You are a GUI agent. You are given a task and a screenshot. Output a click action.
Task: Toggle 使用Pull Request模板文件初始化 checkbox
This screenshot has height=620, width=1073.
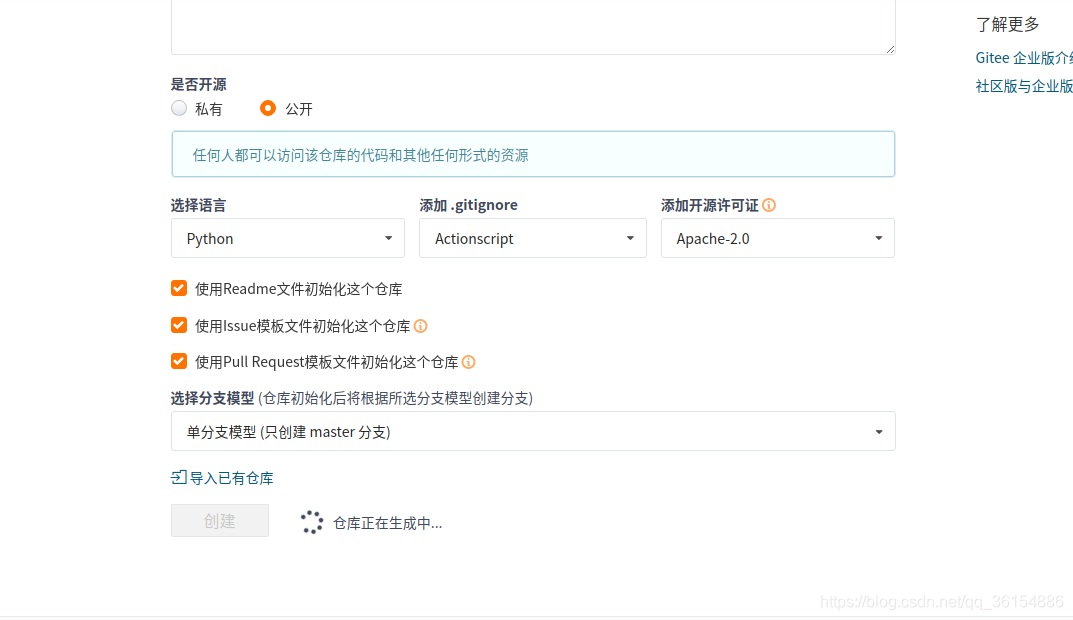179,361
